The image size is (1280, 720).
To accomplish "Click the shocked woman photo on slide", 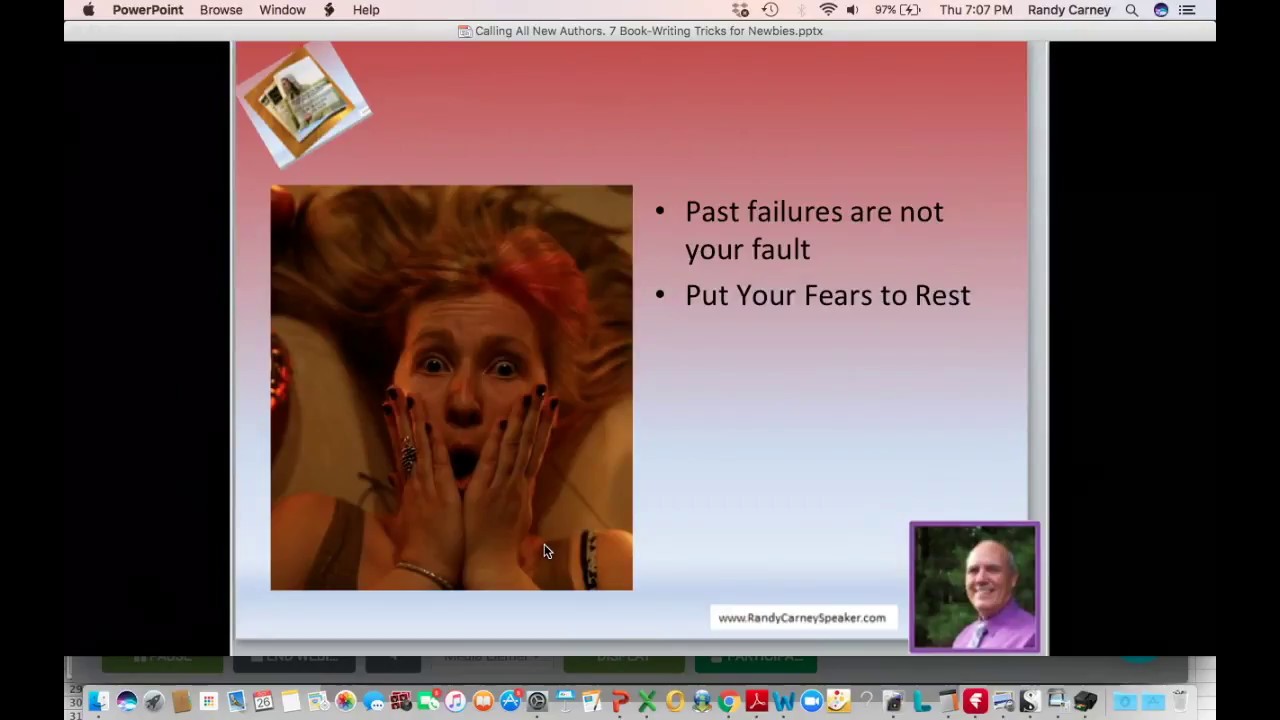I will coord(451,387).
